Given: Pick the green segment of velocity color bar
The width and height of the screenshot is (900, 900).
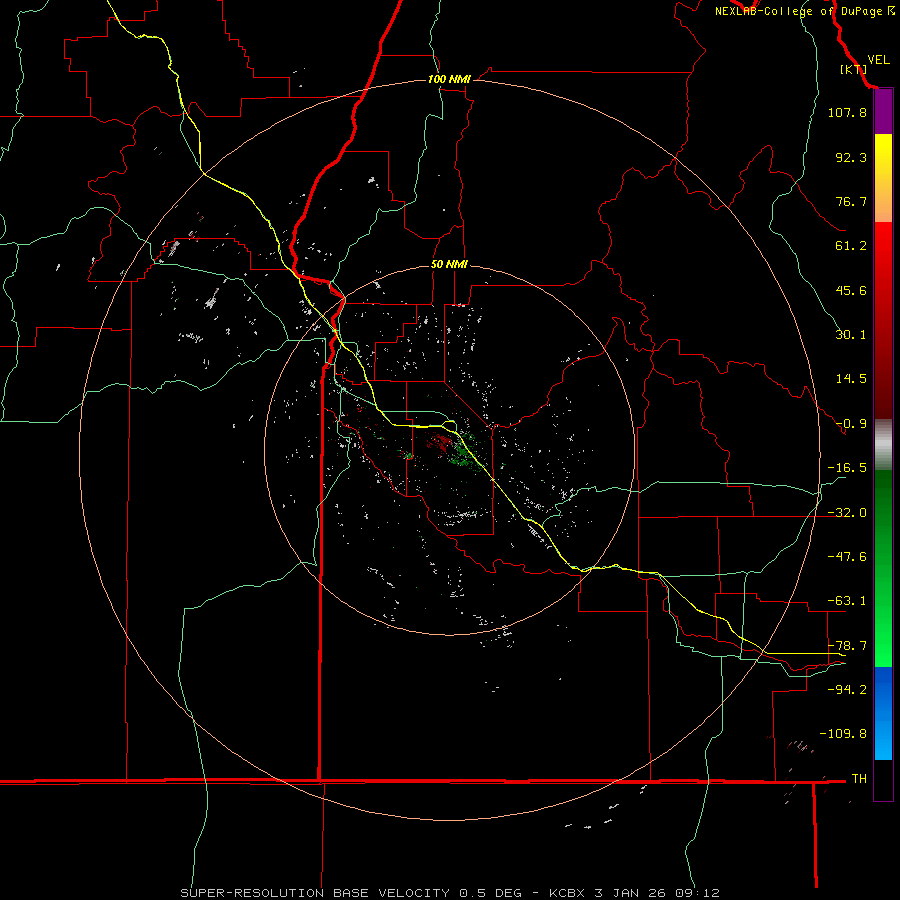Looking at the screenshot, I should pyautogui.click(x=883, y=568).
